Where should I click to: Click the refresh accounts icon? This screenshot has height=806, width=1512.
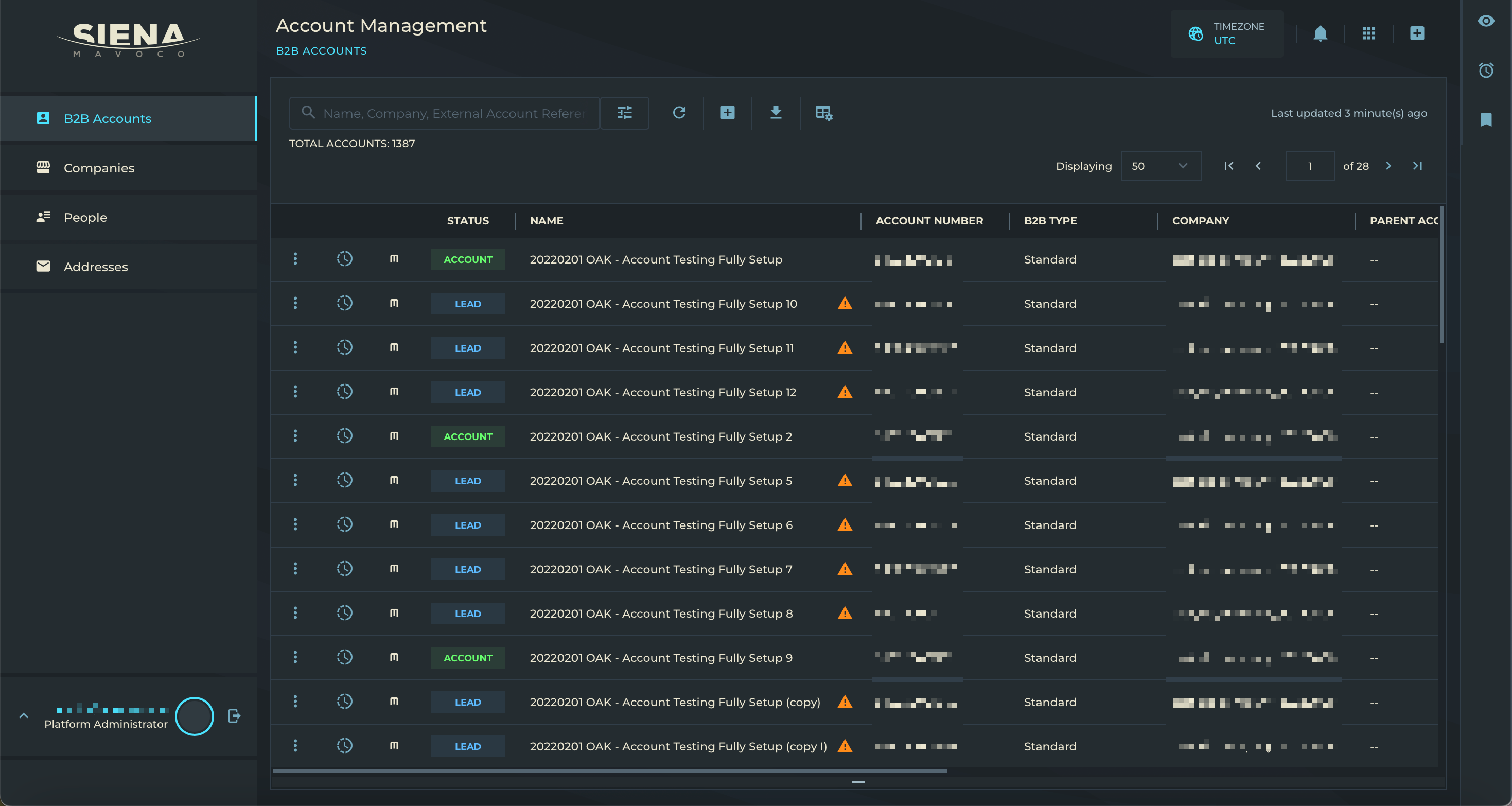(679, 113)
